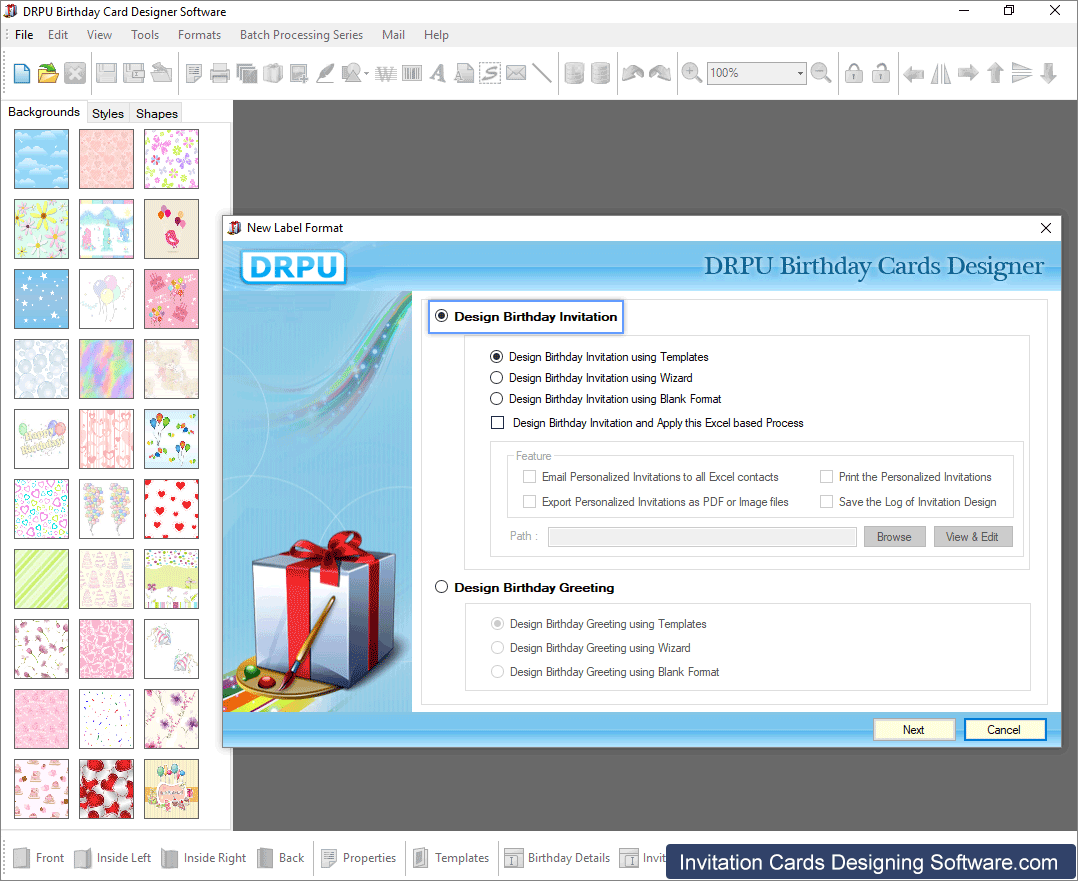Open the Front card side button

39,858
